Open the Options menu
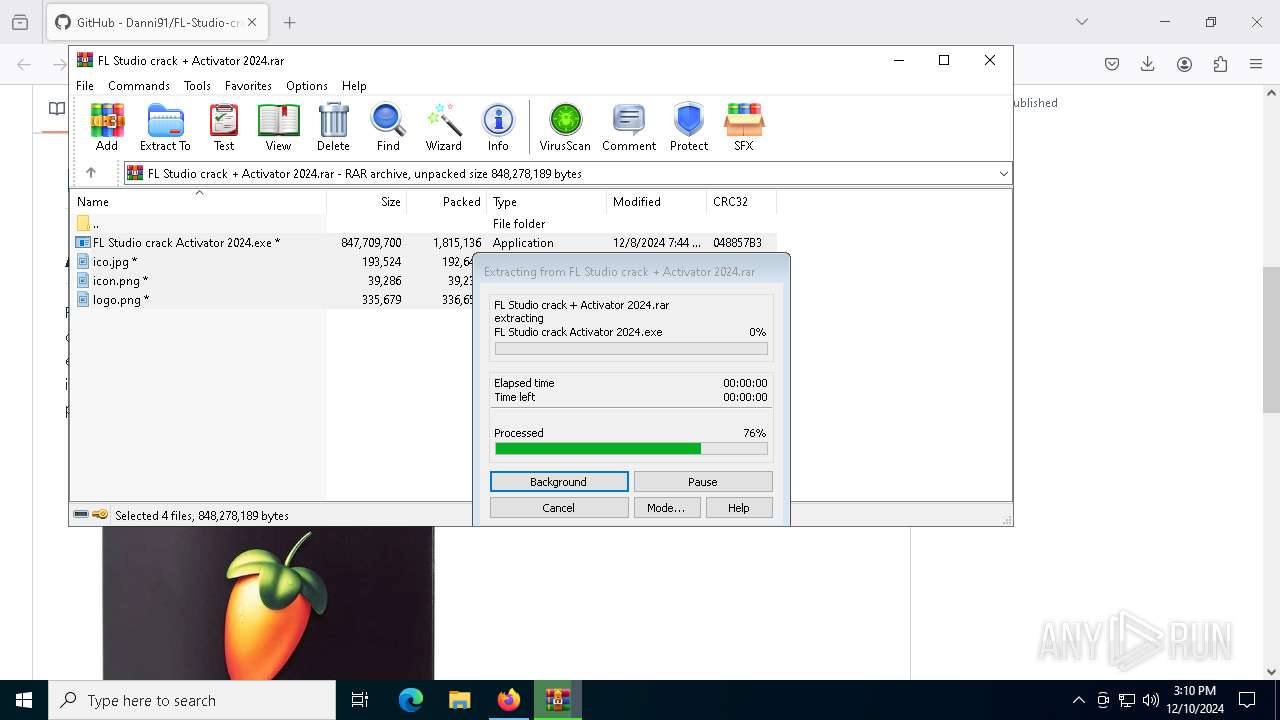This screenshot has height=720, width=1280. click(x=307, y=86)
